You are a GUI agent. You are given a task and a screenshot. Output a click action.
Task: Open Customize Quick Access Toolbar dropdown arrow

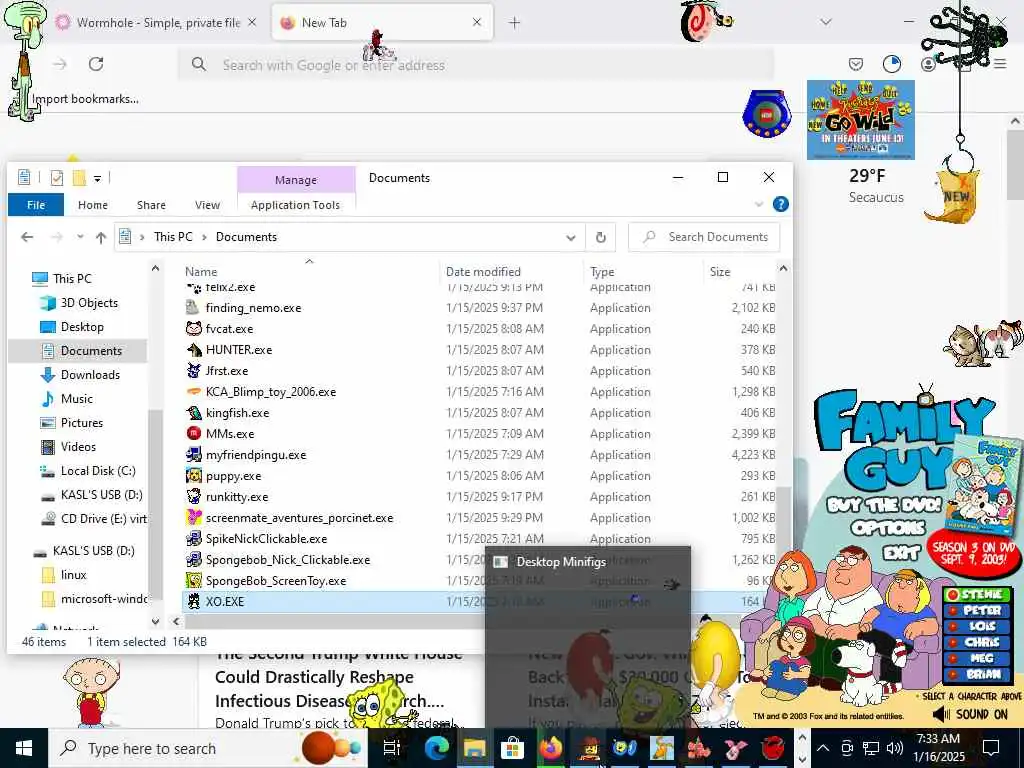pyautogui.click(x=97, y=178)
